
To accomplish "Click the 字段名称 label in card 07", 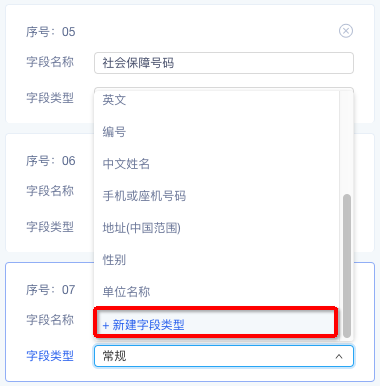I will click(x=50, y=320).
